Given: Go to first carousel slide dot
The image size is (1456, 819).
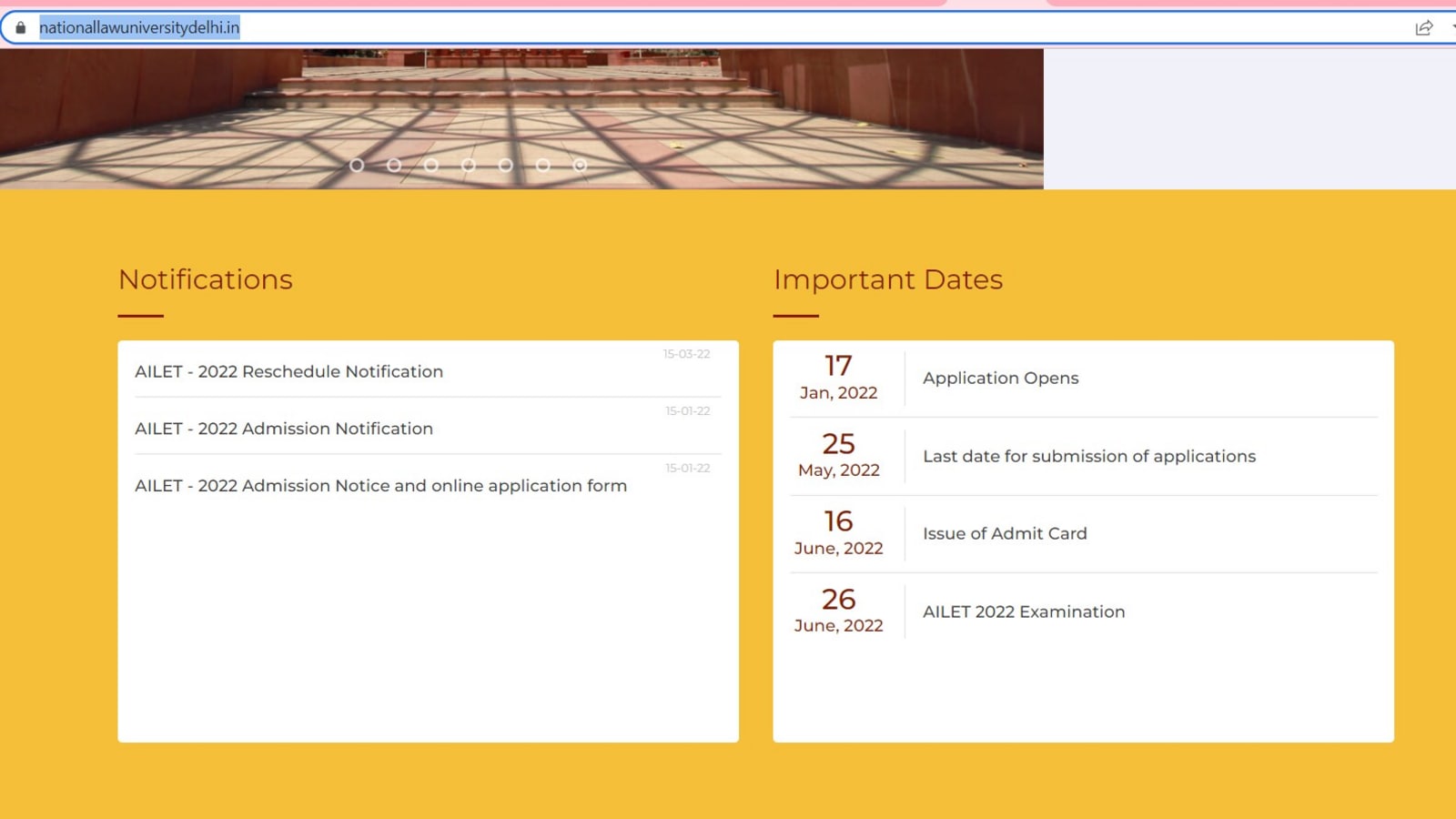Looking at the screenshot, I should pyautogui.click(x=357, y=165).
